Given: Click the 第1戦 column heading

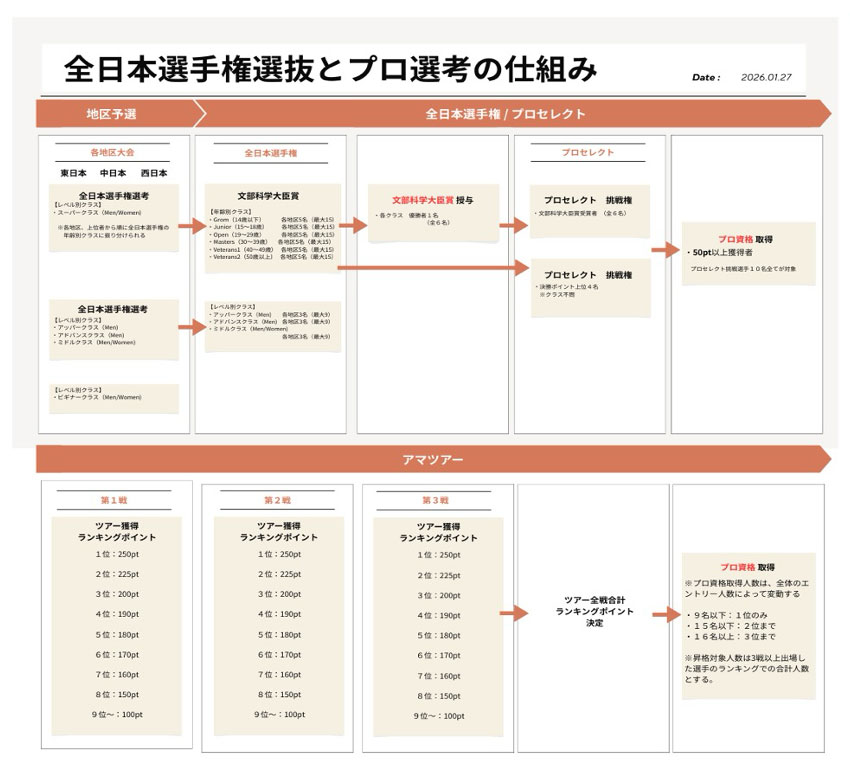Looking at the screenshot, I should [114, 500].
